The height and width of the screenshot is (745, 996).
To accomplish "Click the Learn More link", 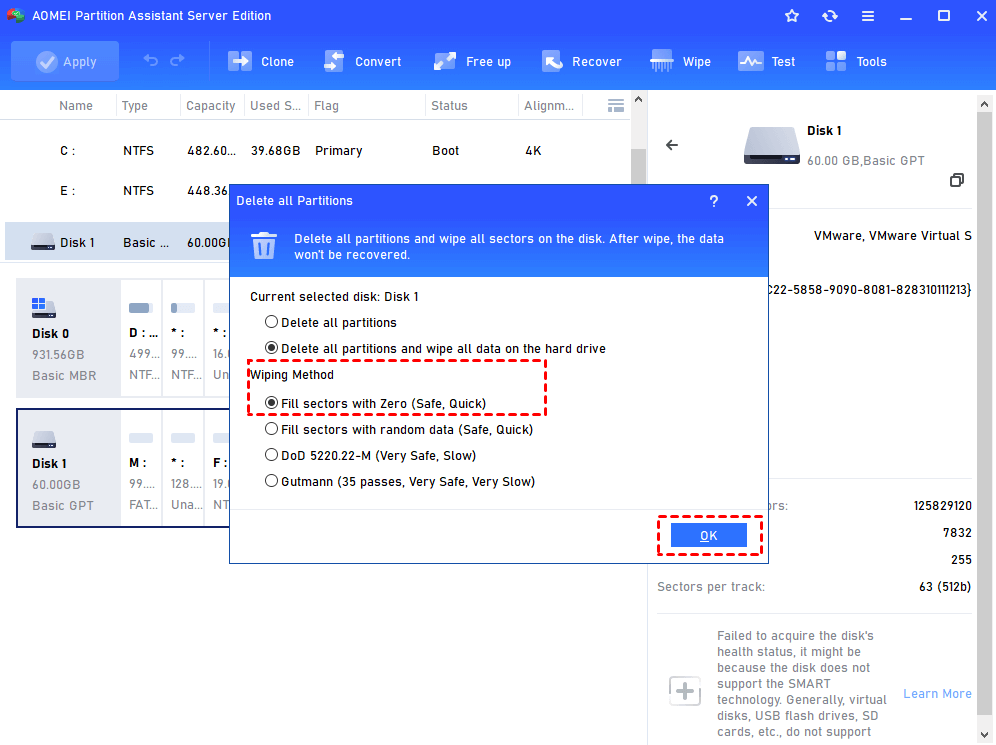I will (x=937, y=694).
